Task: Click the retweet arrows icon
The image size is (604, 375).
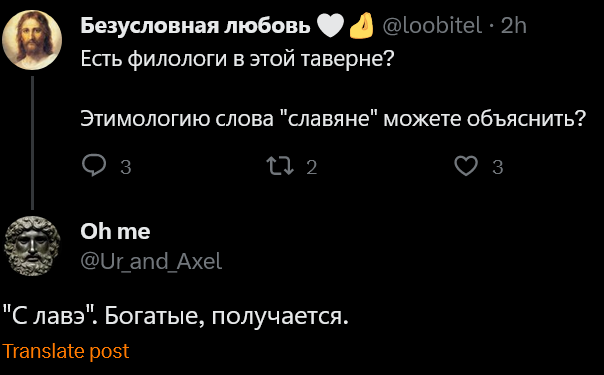Action: [280, 166]
